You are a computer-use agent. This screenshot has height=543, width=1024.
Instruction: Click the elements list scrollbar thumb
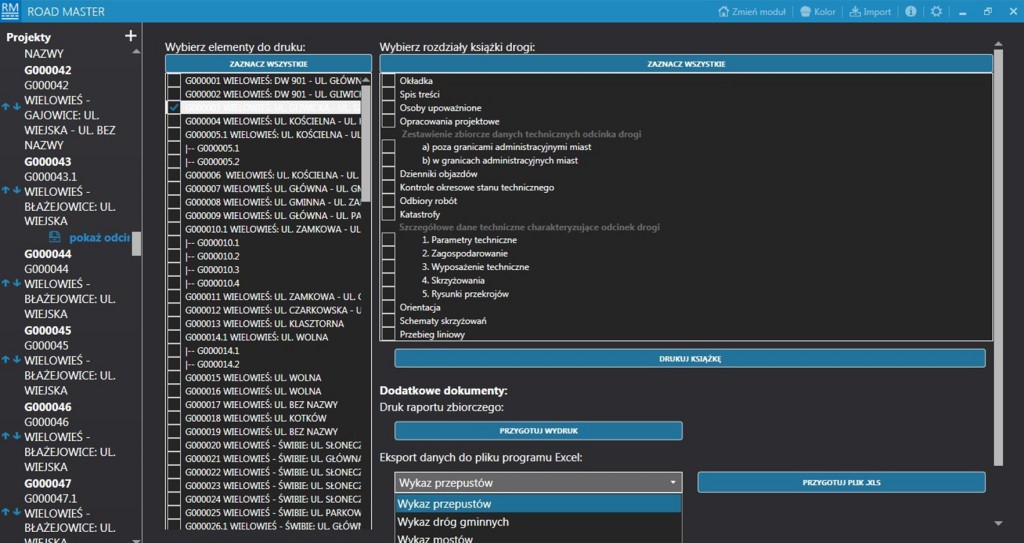pyautogui.click(x=366, y=143)
